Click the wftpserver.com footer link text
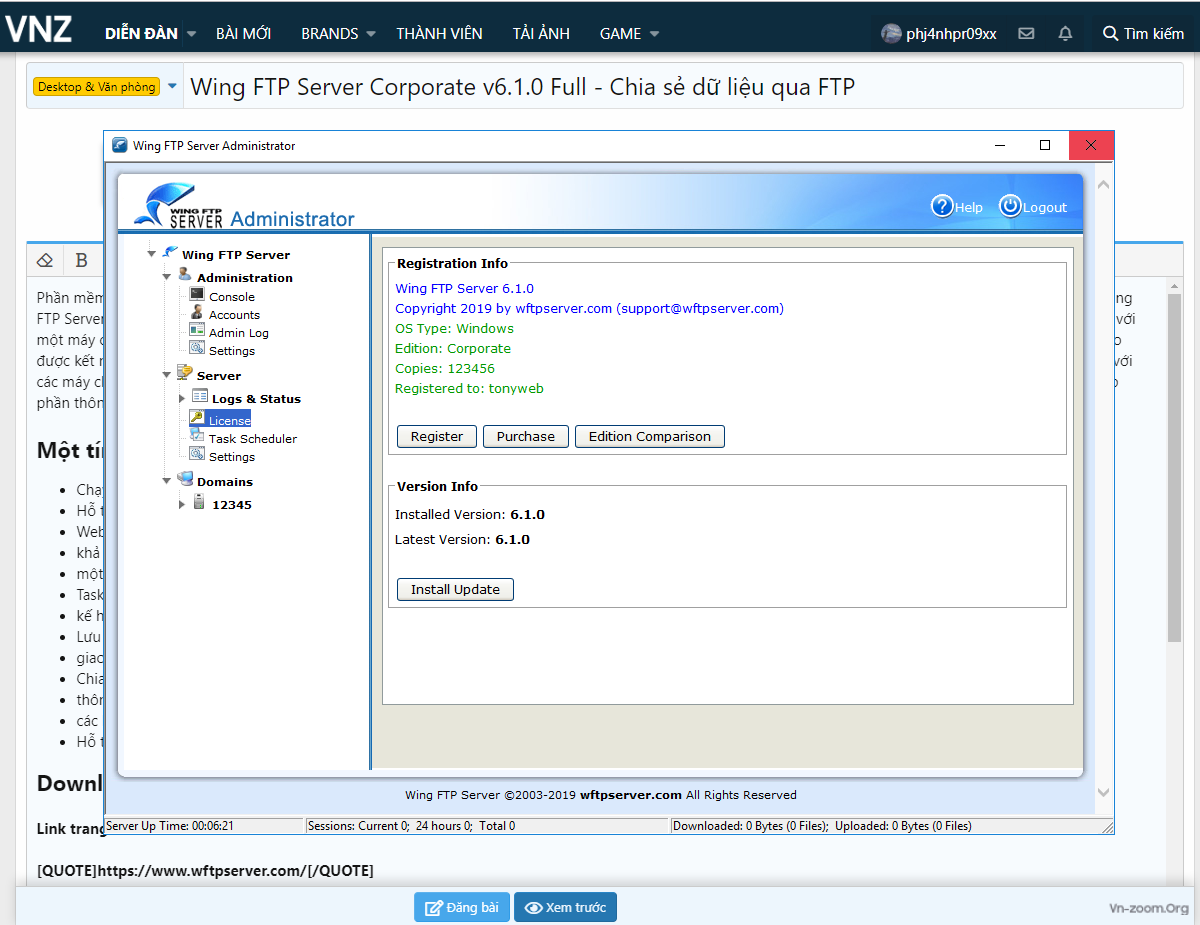1200x925 pixels. click(631, 795)
